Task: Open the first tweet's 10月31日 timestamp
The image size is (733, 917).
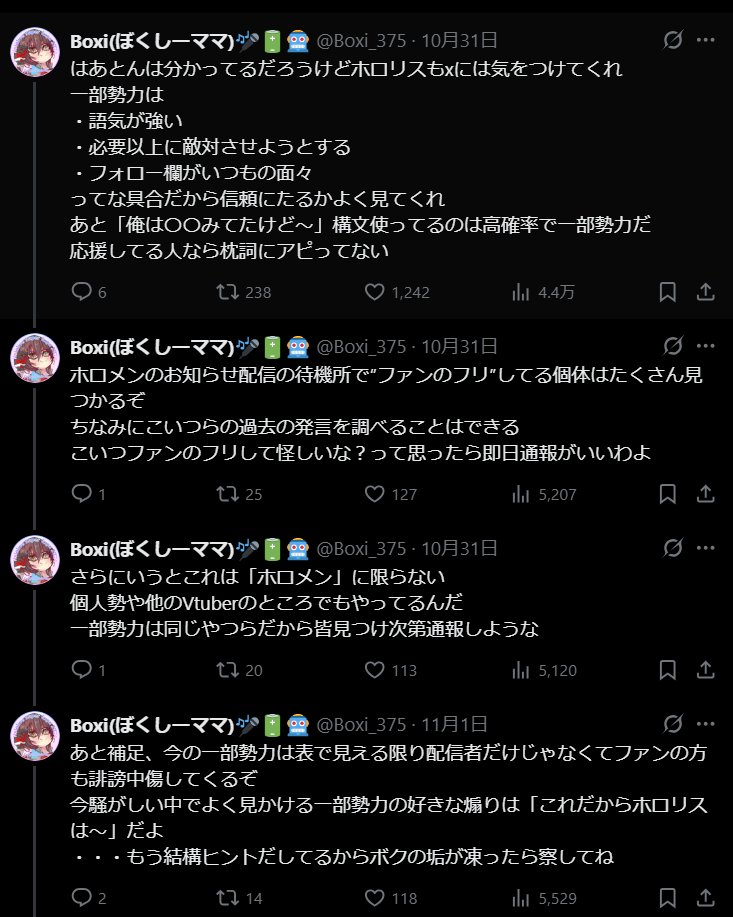Action: point(460,41)
